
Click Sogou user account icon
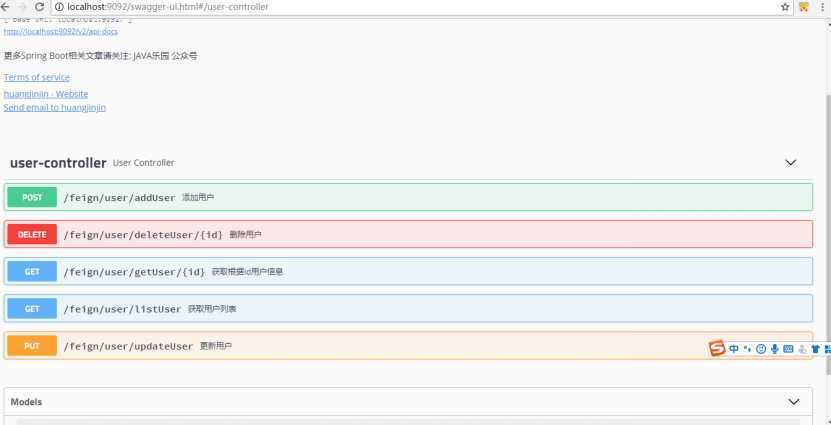tap(802, 349)
